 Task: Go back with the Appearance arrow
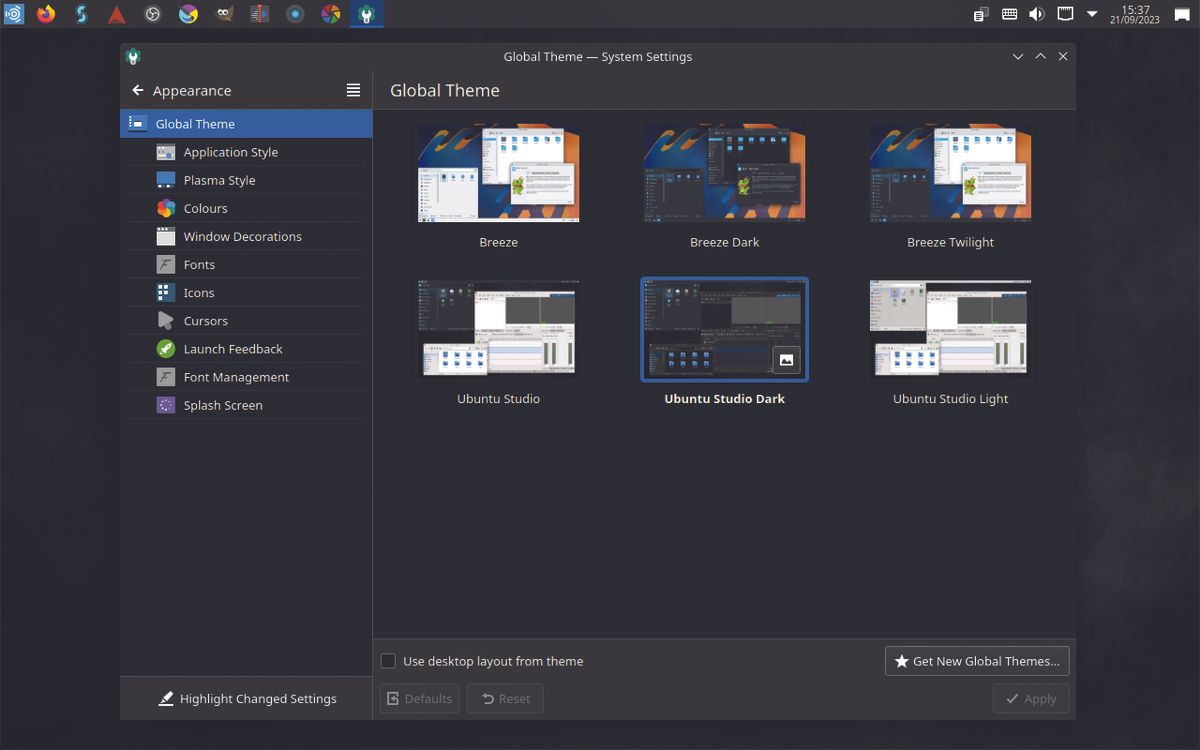[x=138, y=90]
